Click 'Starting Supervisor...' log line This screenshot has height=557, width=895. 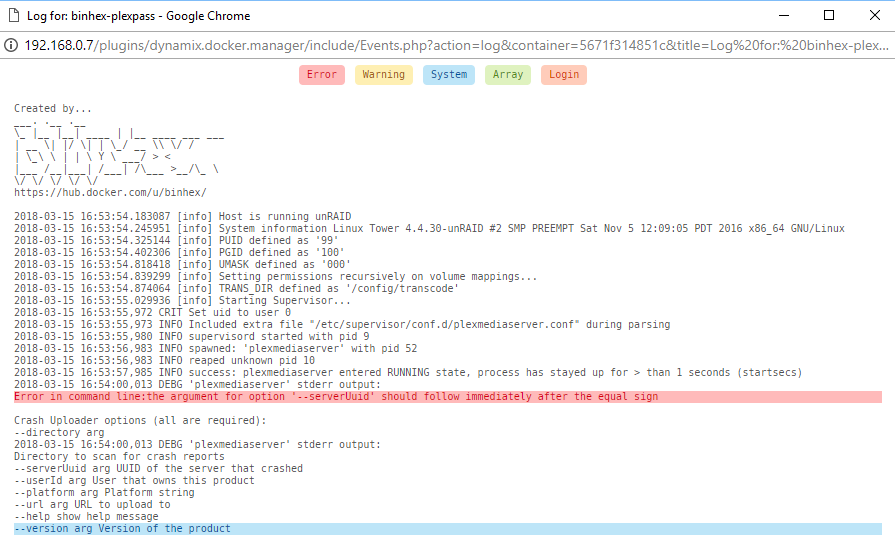(183, 300)
